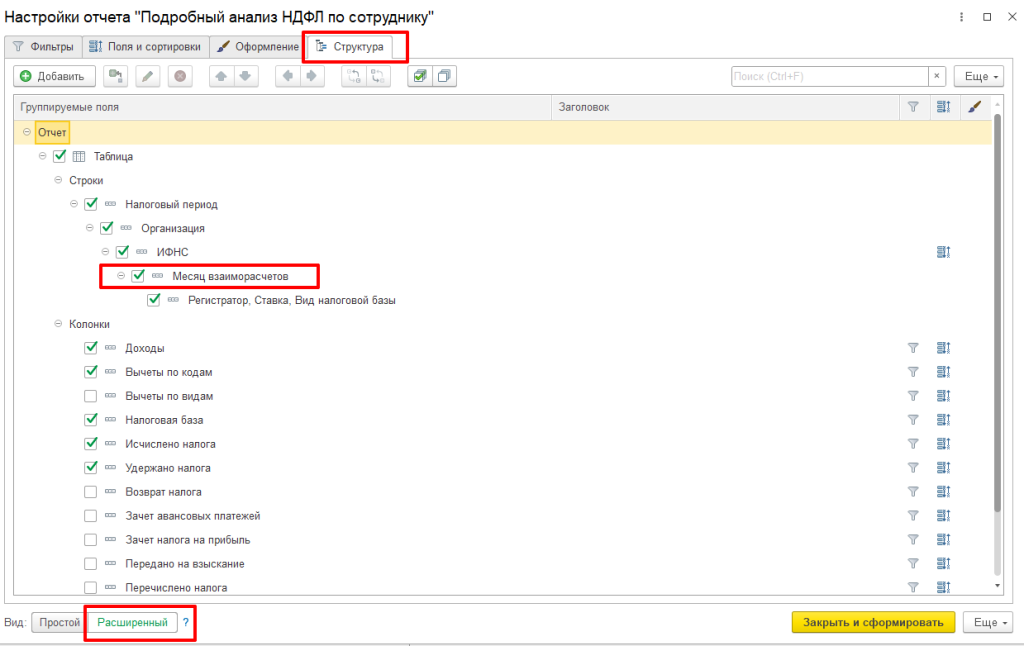The width and height of the screenshot is (1024, 646).
Task: Click the uncheck all items icon
Action: click(x=444, y=76)
